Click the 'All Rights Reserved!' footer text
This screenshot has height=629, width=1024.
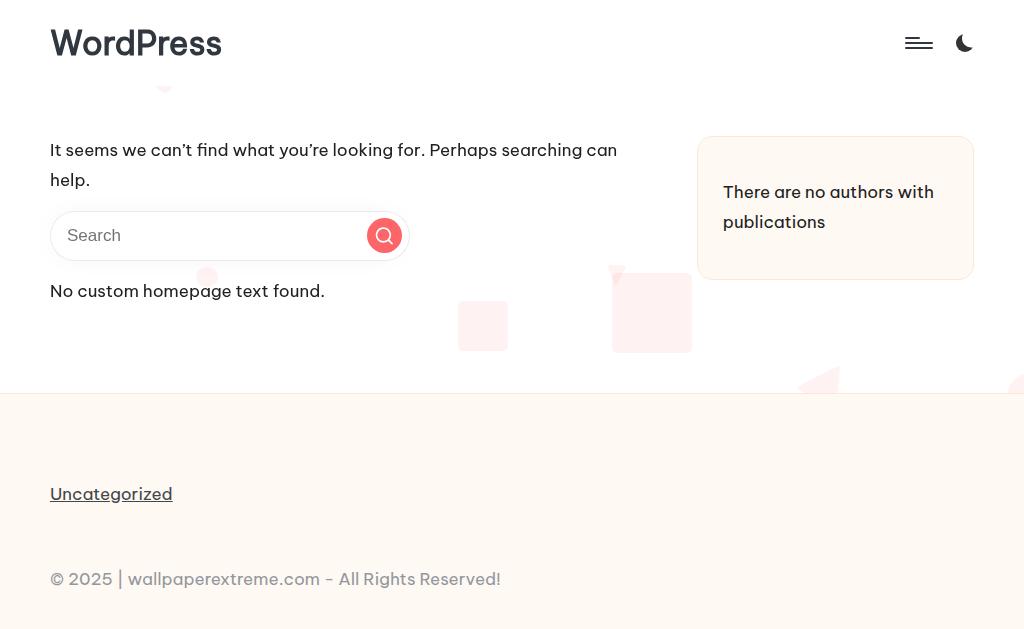tap(419, 579)
